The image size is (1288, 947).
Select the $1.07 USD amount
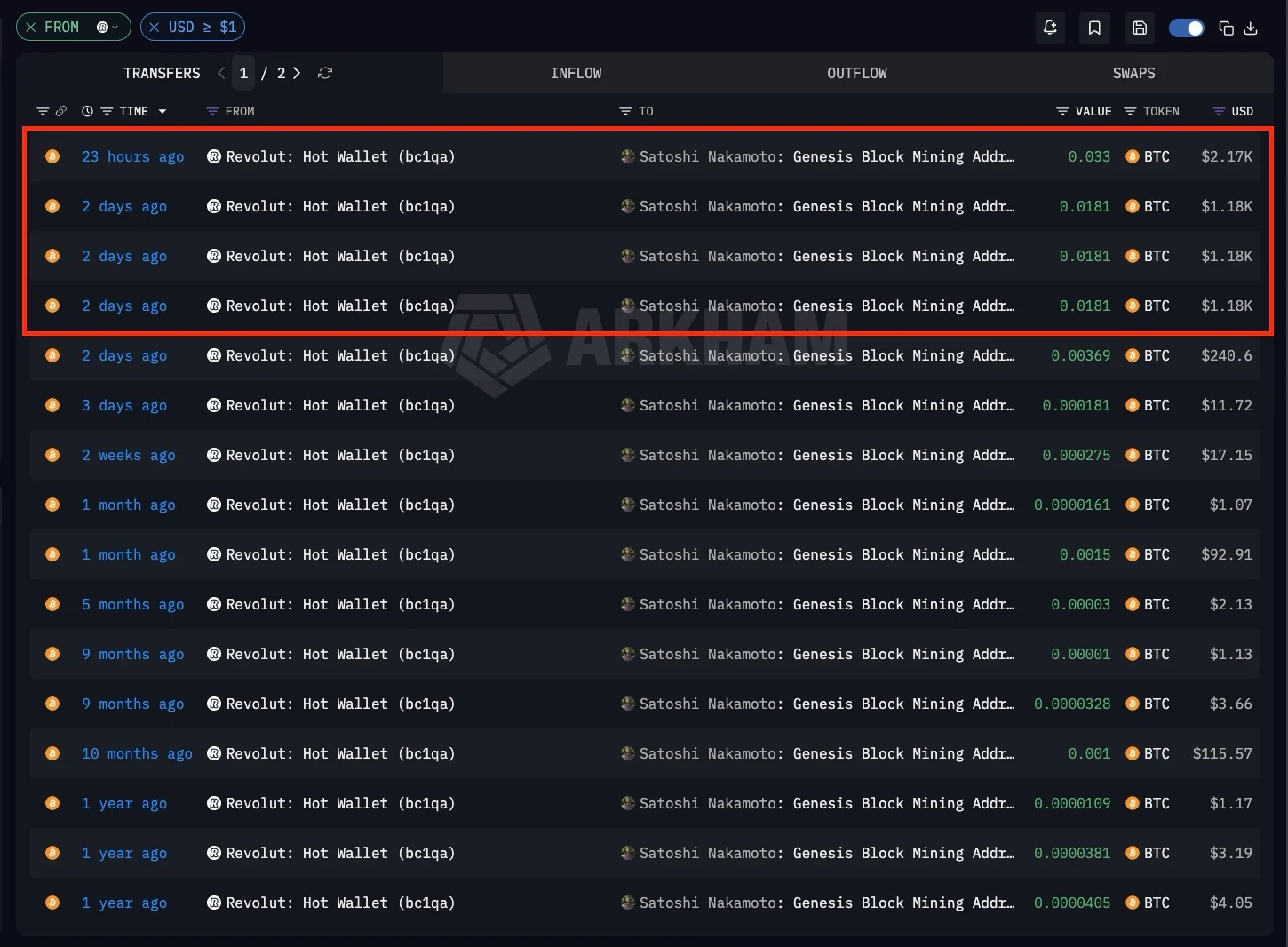[x=1231, y=505]
